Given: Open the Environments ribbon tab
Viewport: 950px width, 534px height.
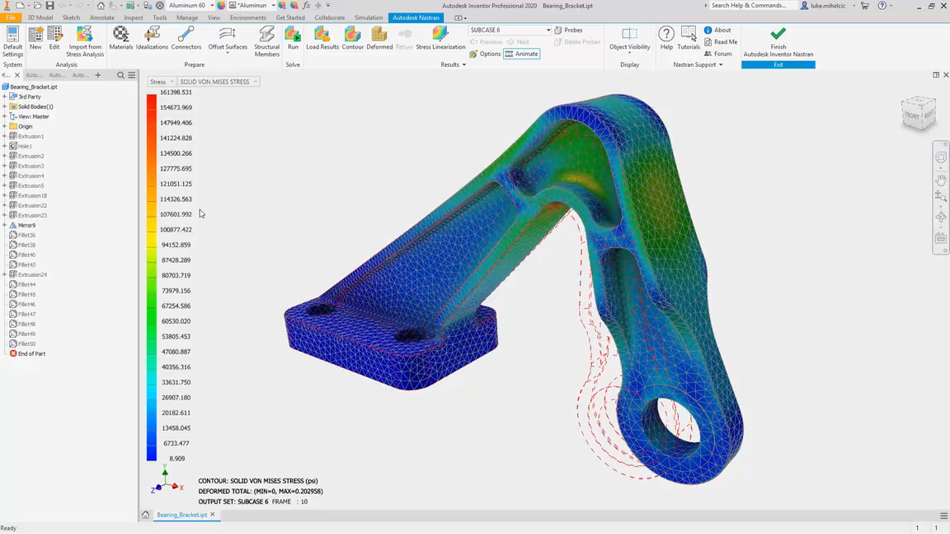Looking at the screenshot, I should (x=248, y=18).
